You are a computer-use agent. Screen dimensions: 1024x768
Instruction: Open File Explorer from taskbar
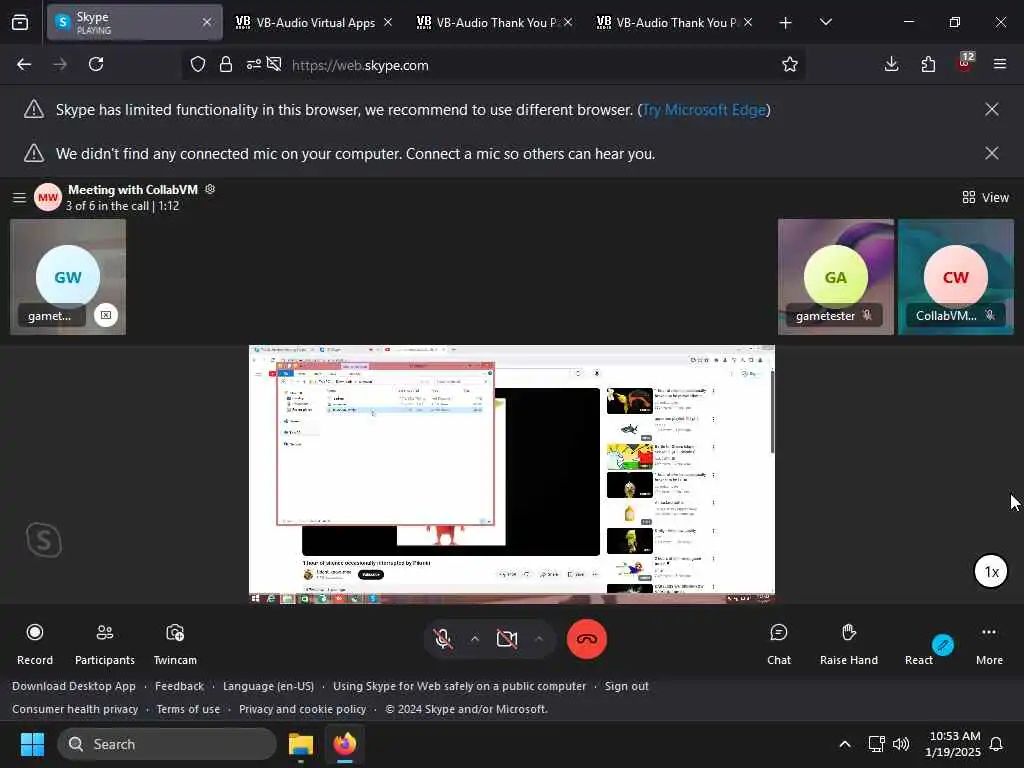301,744
